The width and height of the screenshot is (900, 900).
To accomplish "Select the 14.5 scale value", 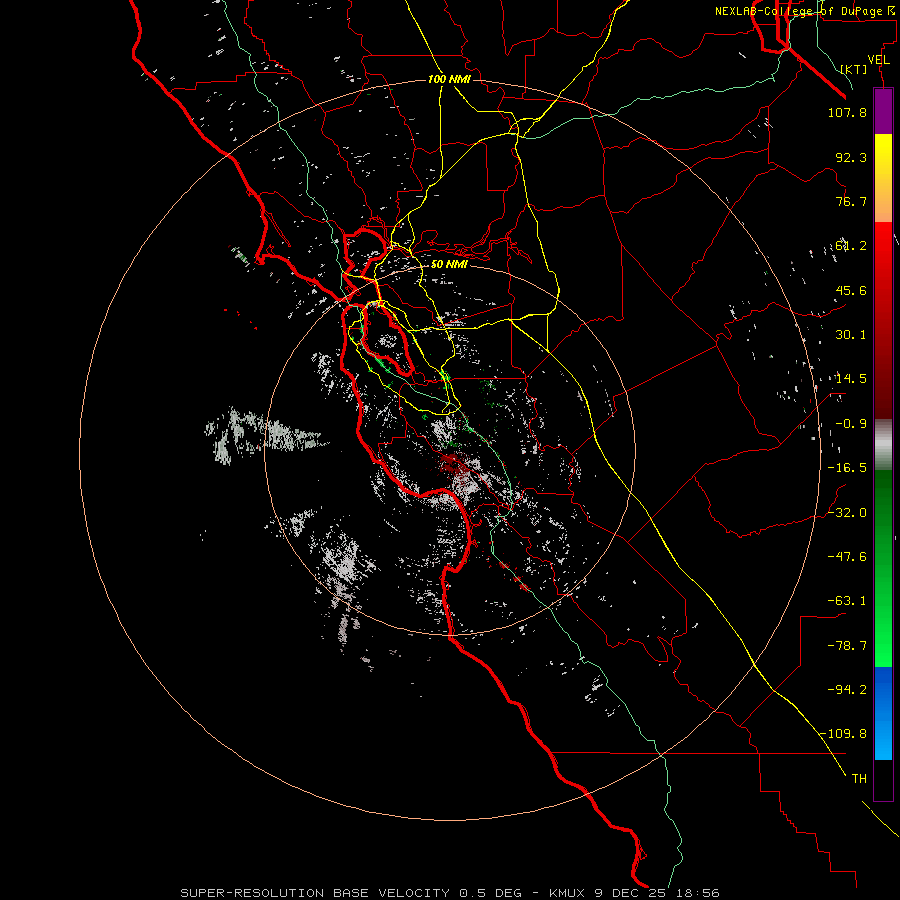I will [x=851, y=379].
